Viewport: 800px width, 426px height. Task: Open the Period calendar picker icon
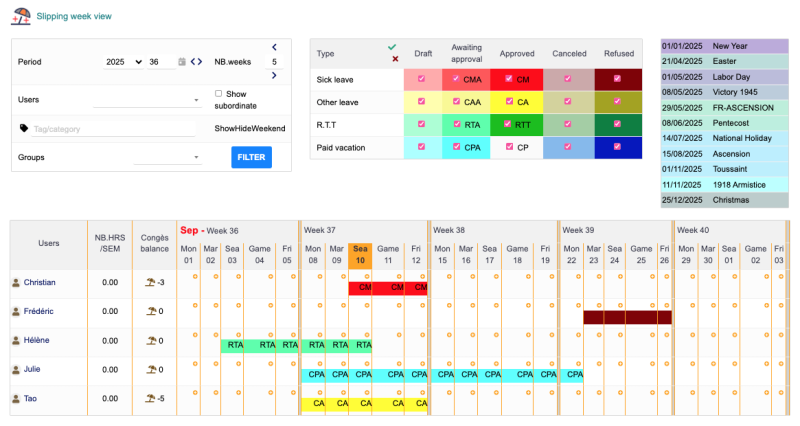[x=182, y=62]
